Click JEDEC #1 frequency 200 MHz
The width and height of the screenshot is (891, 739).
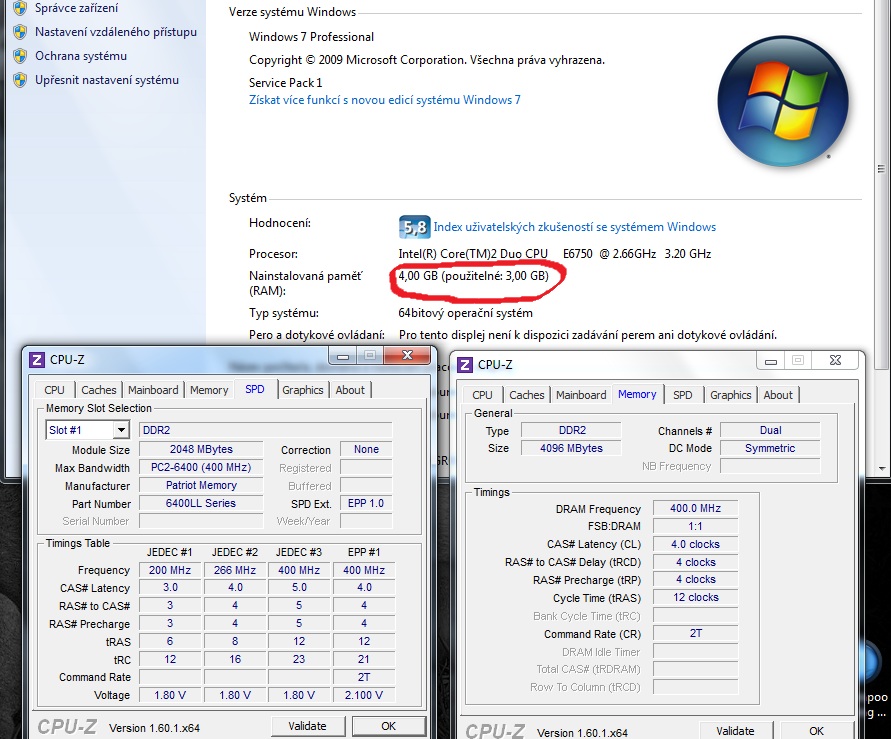[x=170, y=570]
